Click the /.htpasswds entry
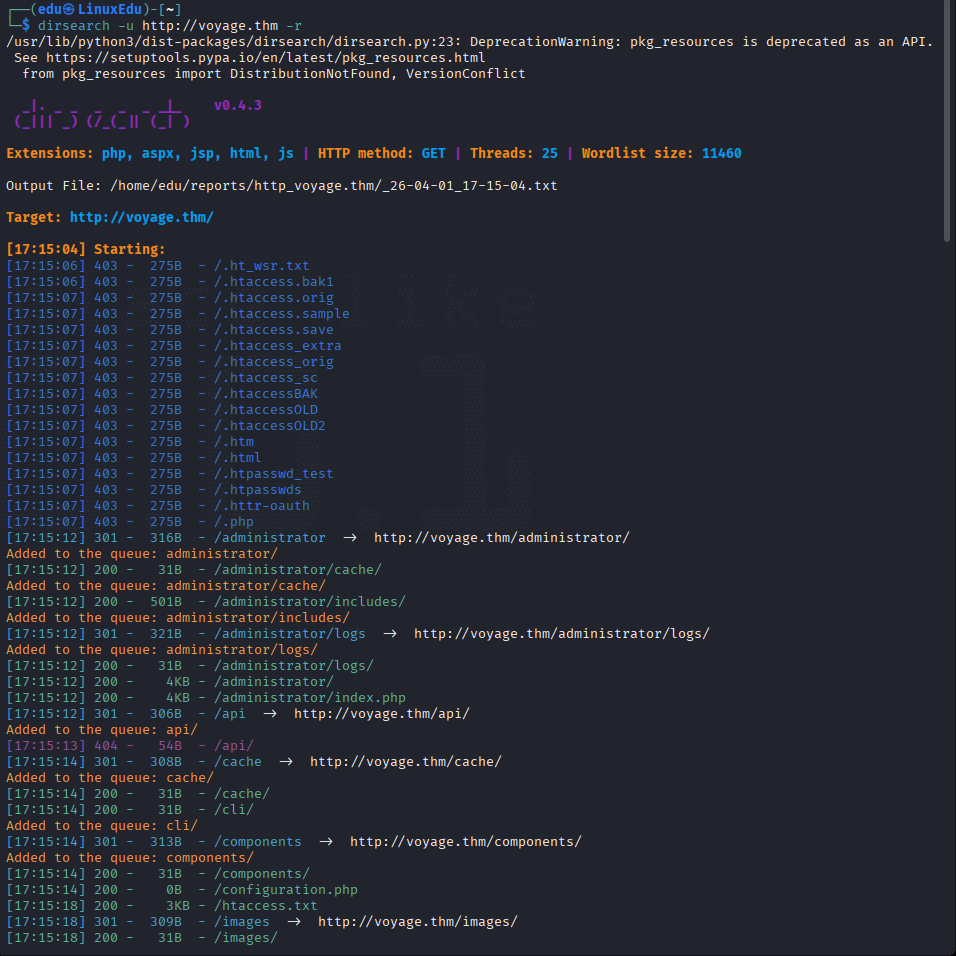 point(257,490)
